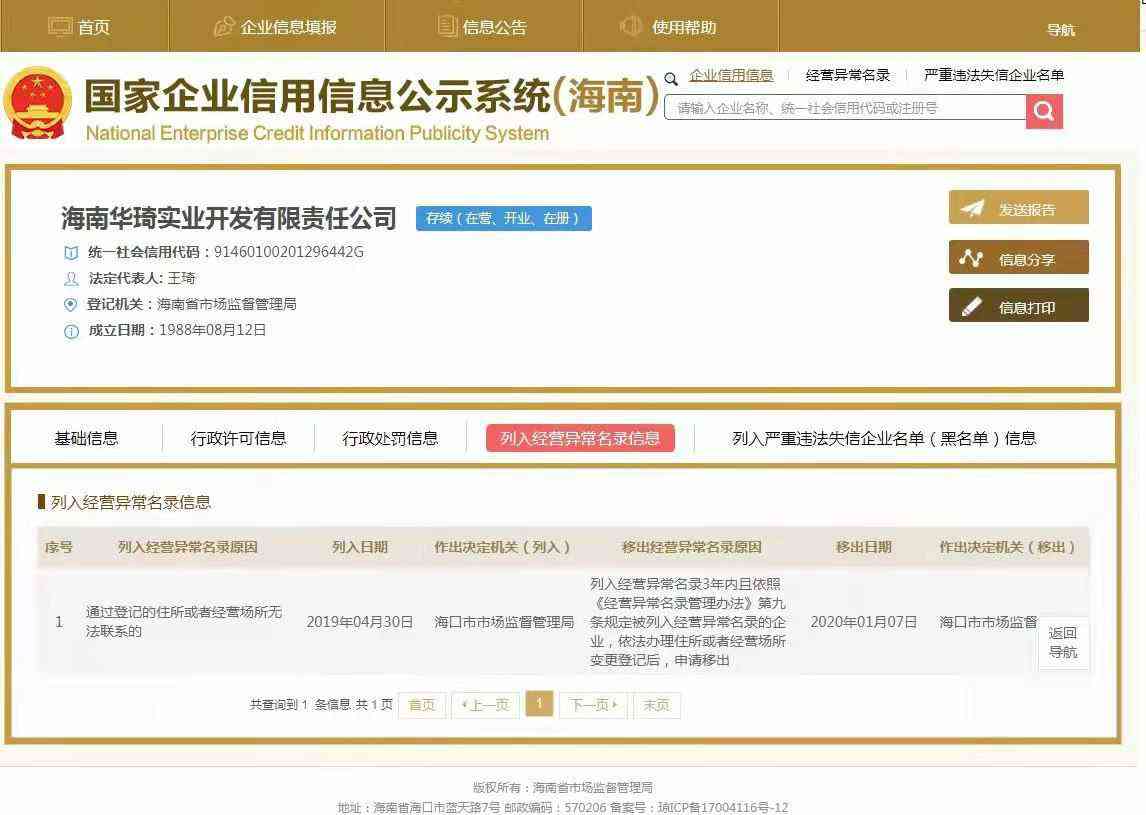The width and height of the screenshot is (1146, 815).
Task: Go to 下一页 in pagination
Action: click(x=593, y=705)
